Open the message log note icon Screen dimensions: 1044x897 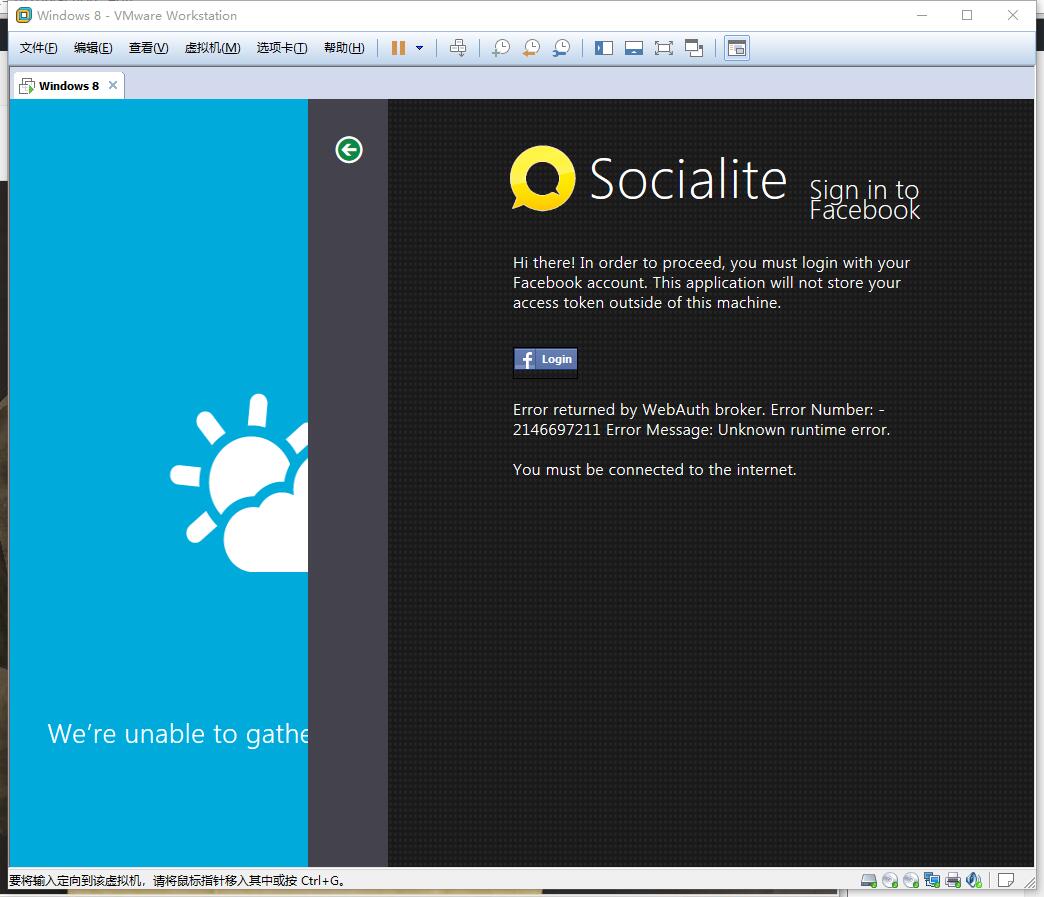tap(1006, 880)
